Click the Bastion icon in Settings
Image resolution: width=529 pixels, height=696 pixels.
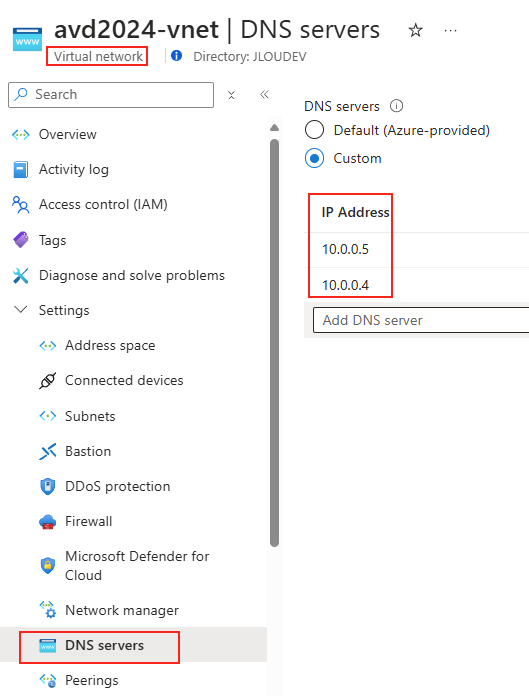(x=47, y=451)
